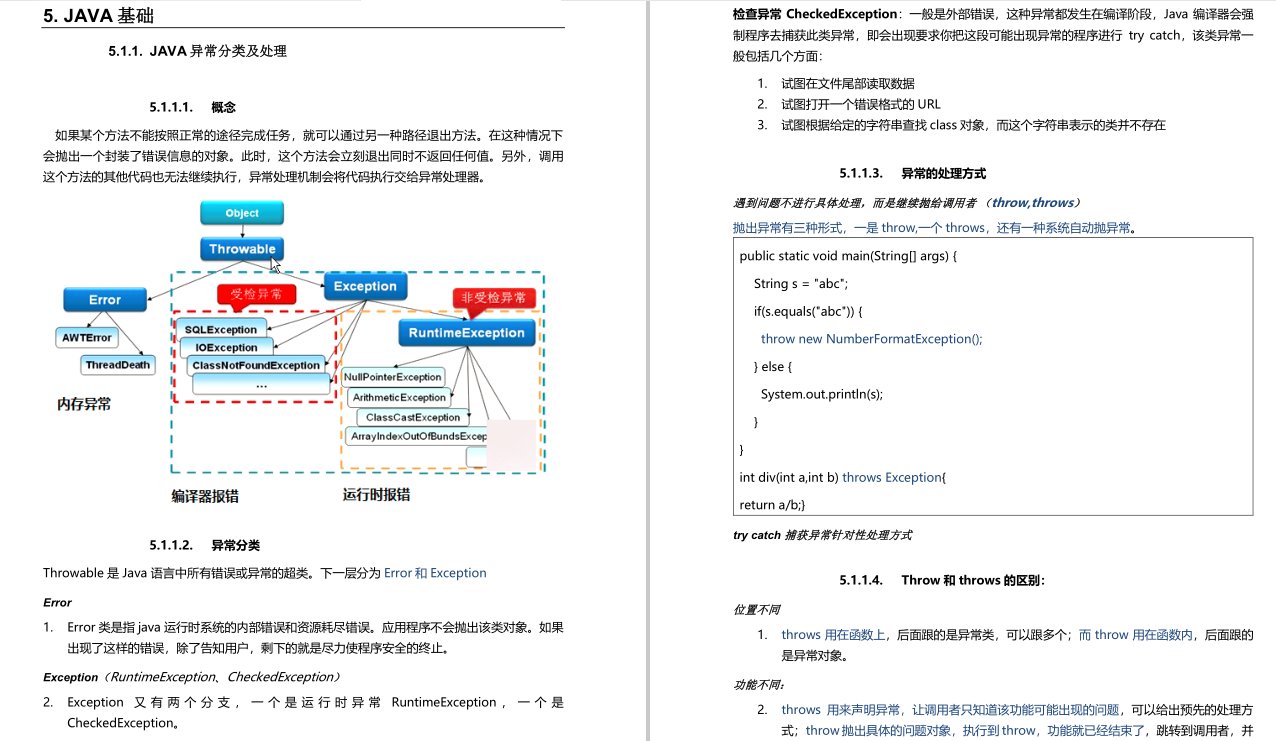Image resolution: width=1276 pixels, height=741 pixels.
Task: Select the AWTError box in the diagram
Action: [85, 337]
